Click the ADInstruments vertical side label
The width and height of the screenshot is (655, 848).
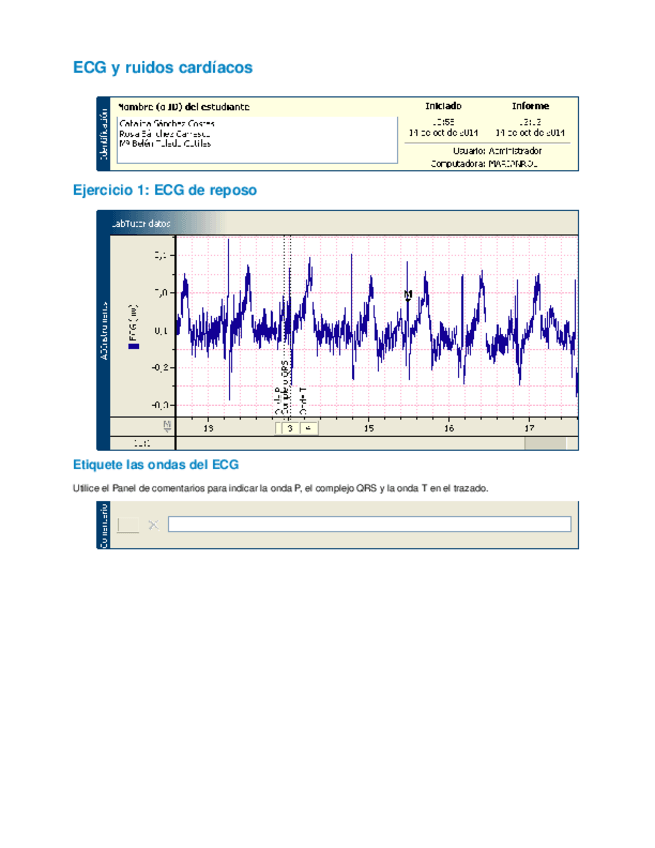pos(104,330)
